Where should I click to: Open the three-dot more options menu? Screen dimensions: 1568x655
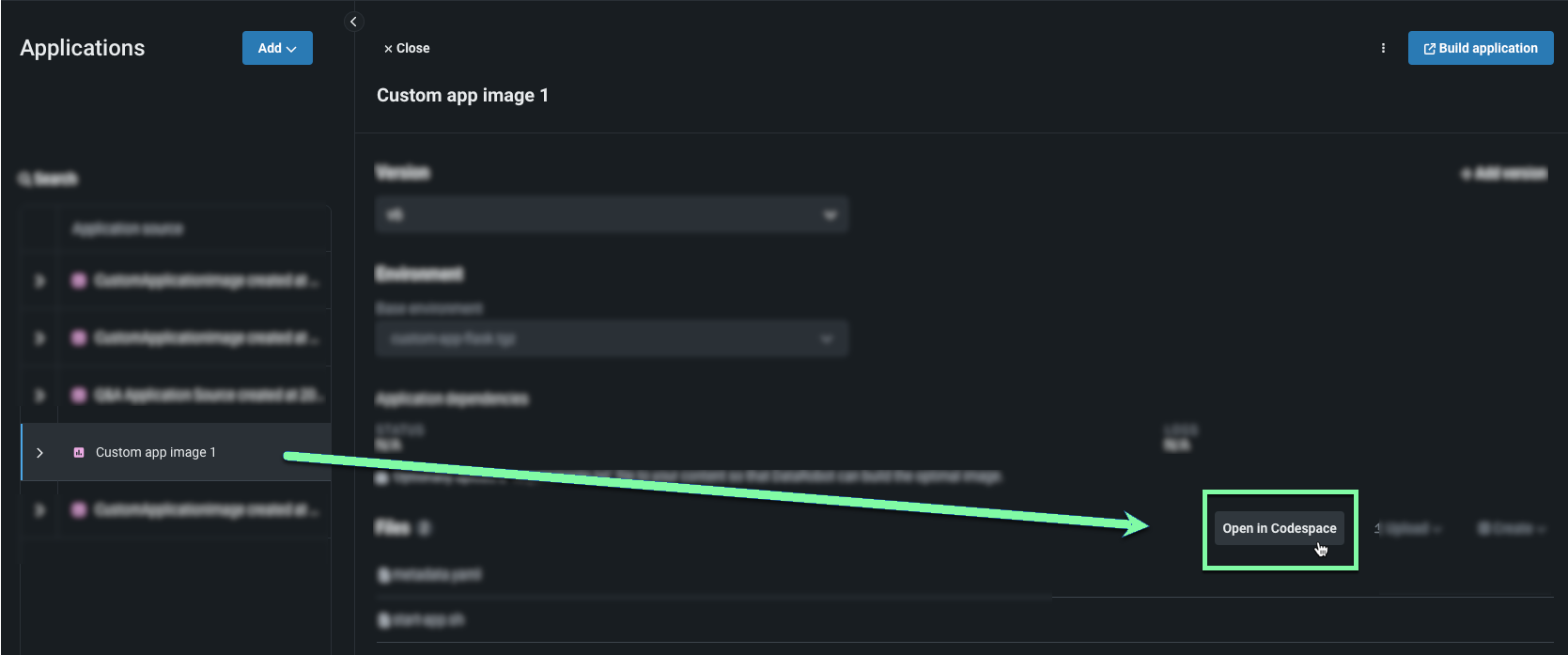[1383, 48]
